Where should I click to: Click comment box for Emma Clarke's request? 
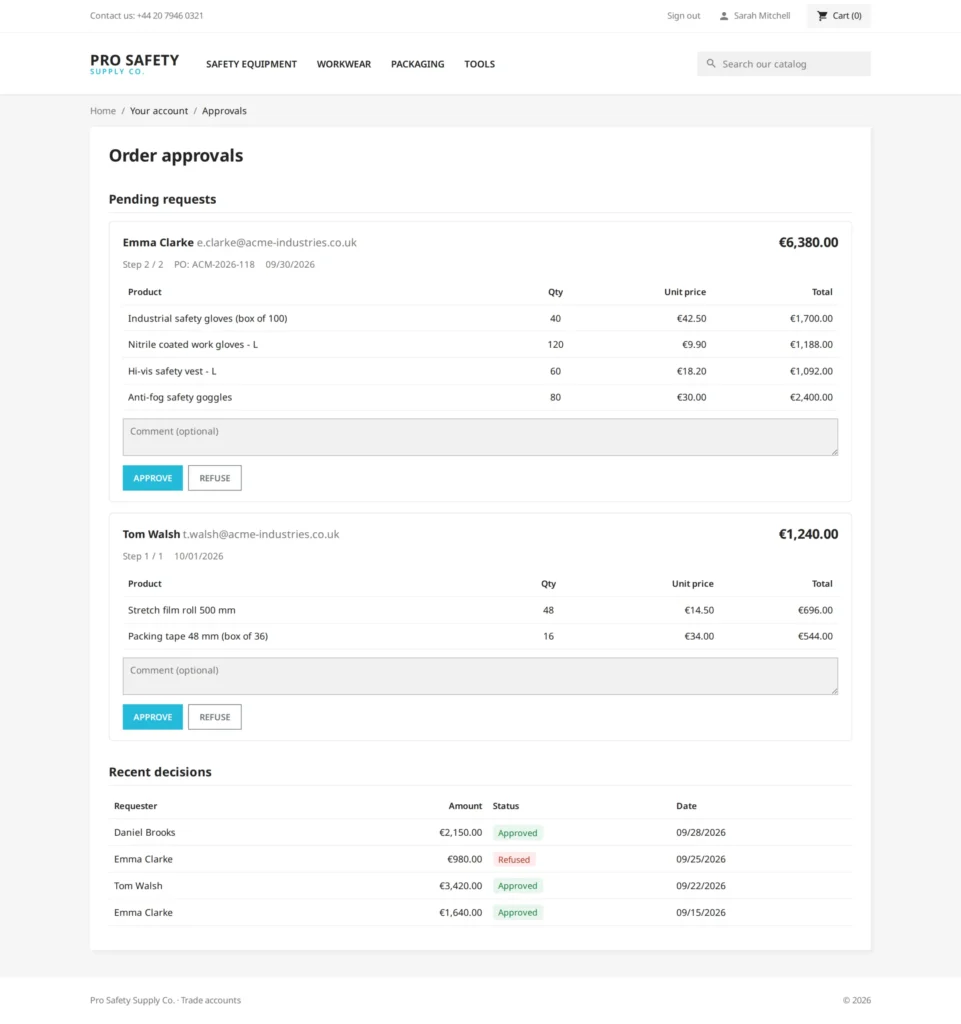pos(480,437)
